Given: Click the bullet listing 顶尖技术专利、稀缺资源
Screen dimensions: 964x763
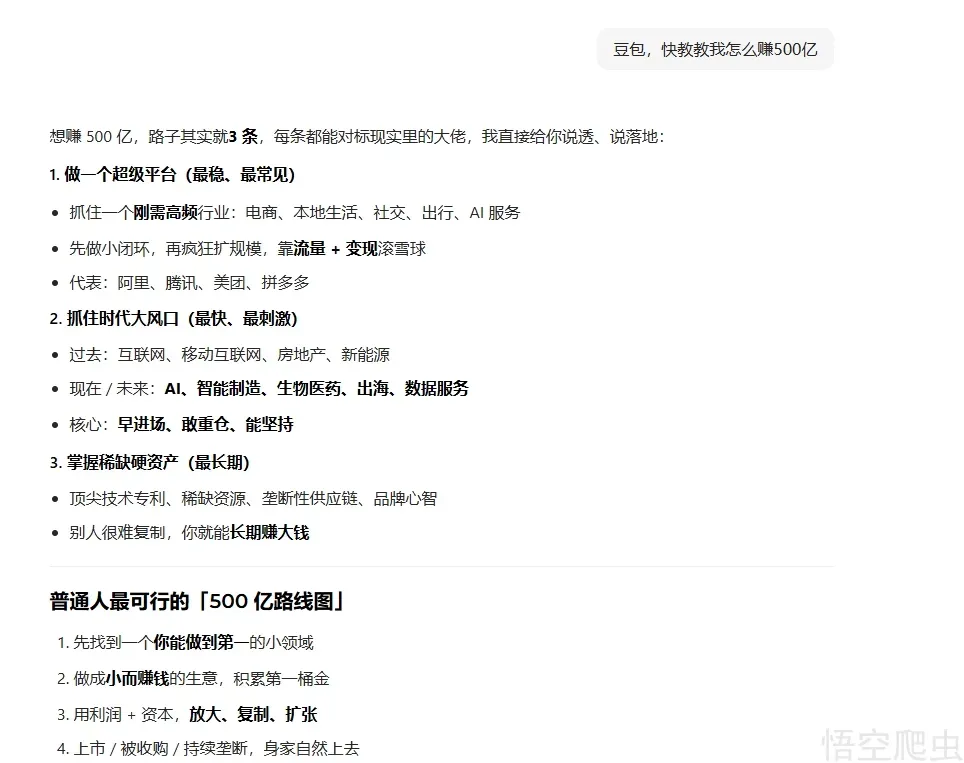Looking at the screenshot, I should tap(252, 498).
